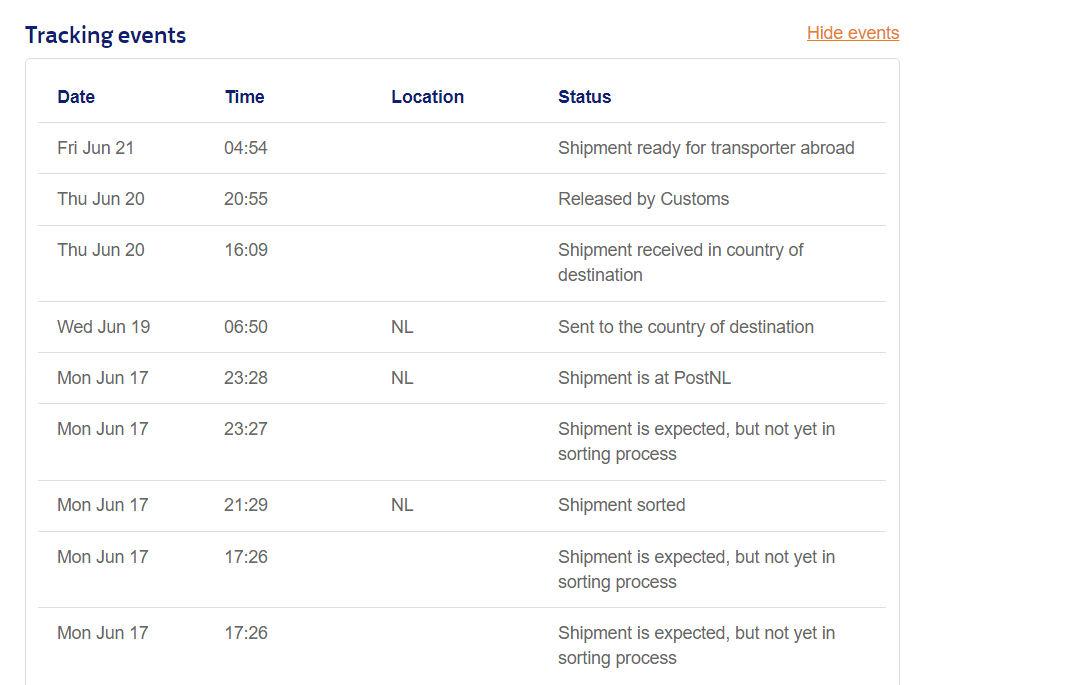Select the Fri Jun 21 date cell
Screen dimensions: 1087x685
click(x=95, y=148)
